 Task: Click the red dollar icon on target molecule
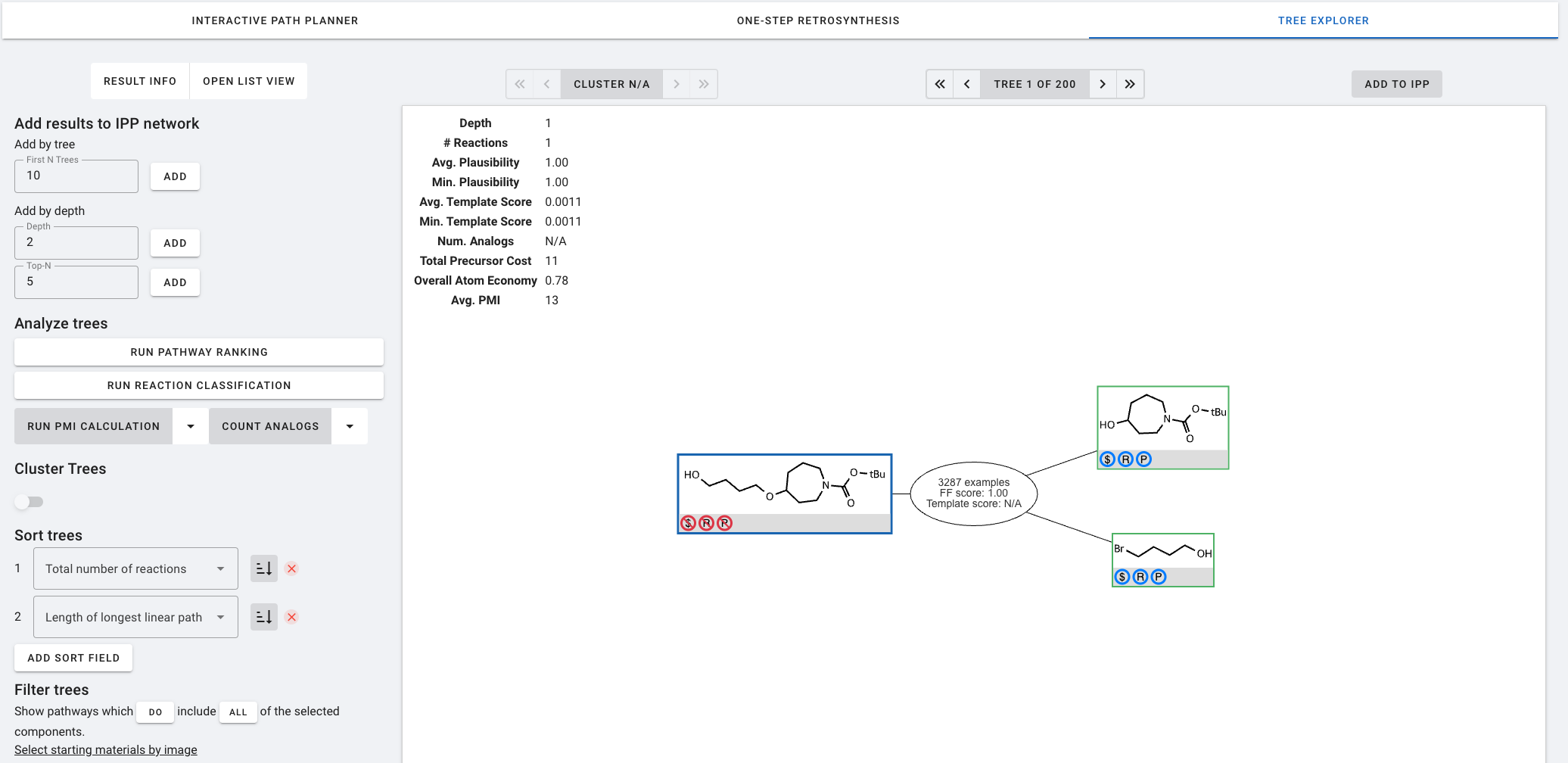coord(688,523)
